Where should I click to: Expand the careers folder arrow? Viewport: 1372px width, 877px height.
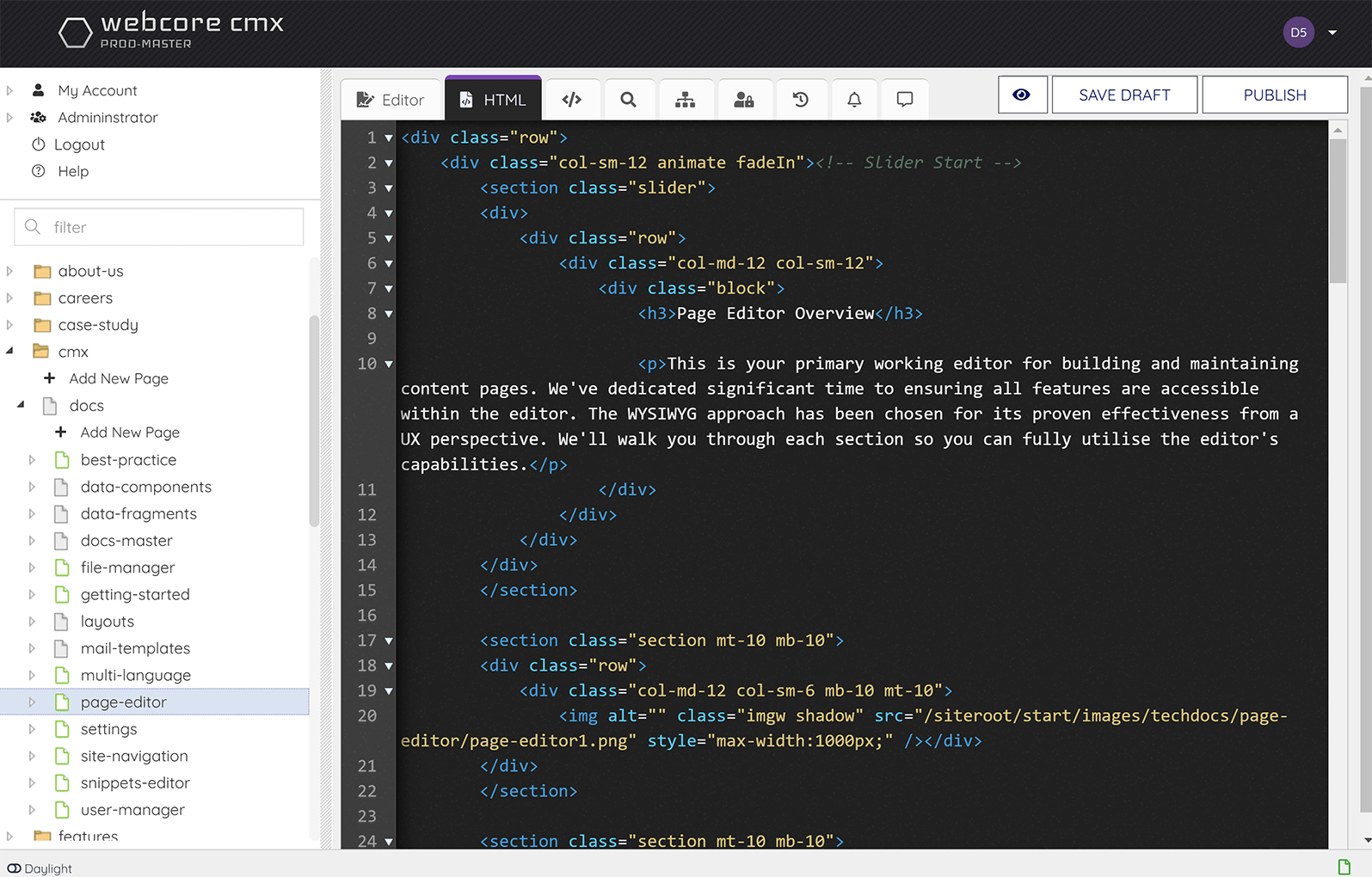(x=10, y=297)
